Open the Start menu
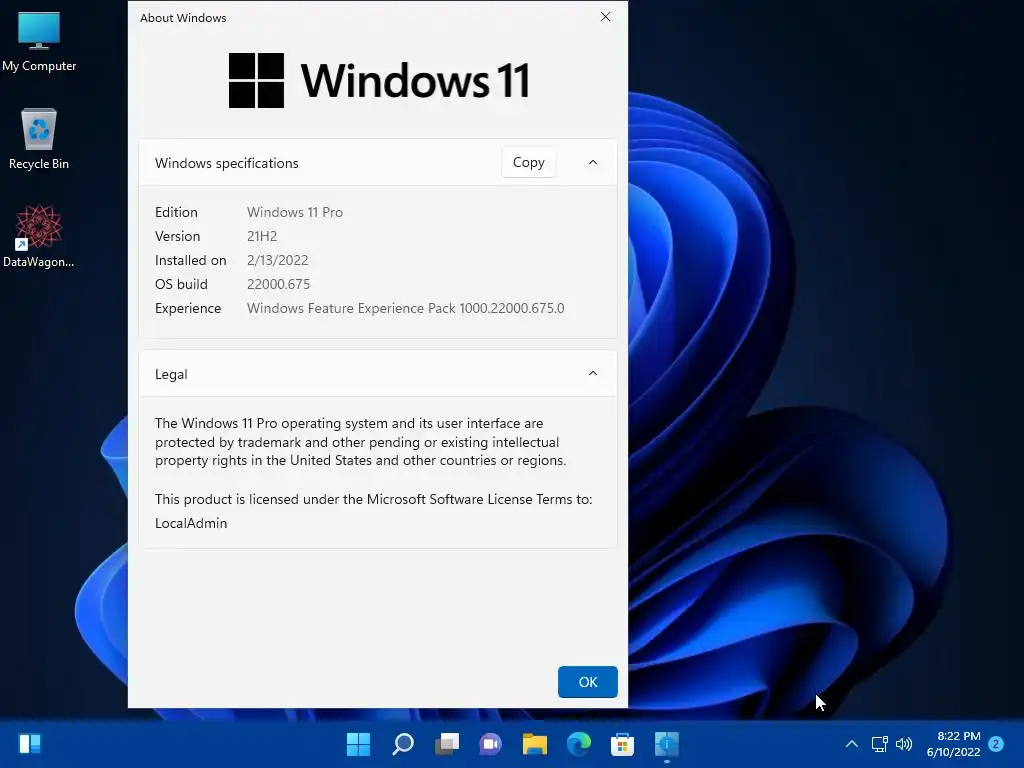Screen dimensions: 1024x768 click(358, 744)
